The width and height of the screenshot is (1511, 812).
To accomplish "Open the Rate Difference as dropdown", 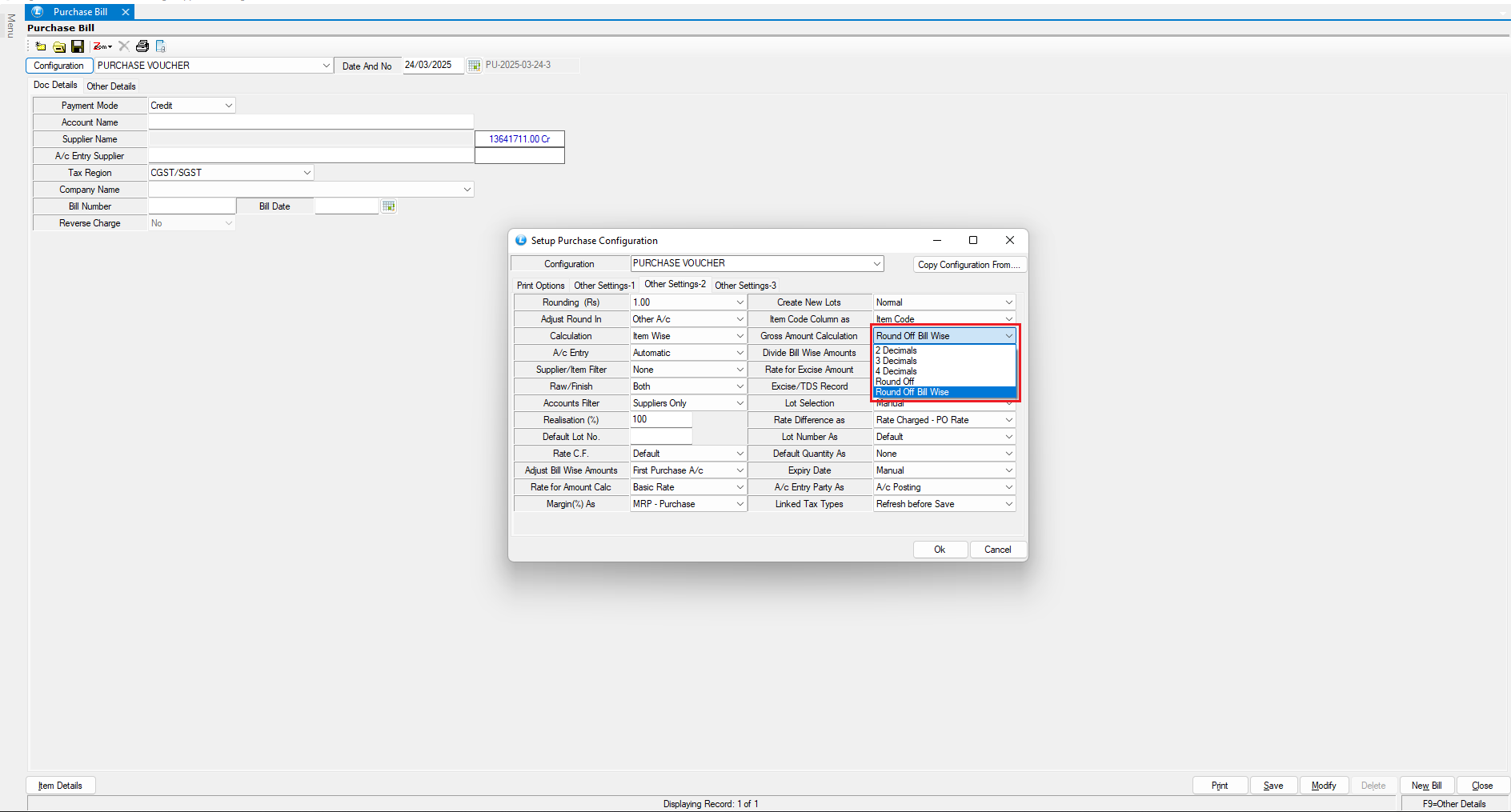I will click(1008, 420).
